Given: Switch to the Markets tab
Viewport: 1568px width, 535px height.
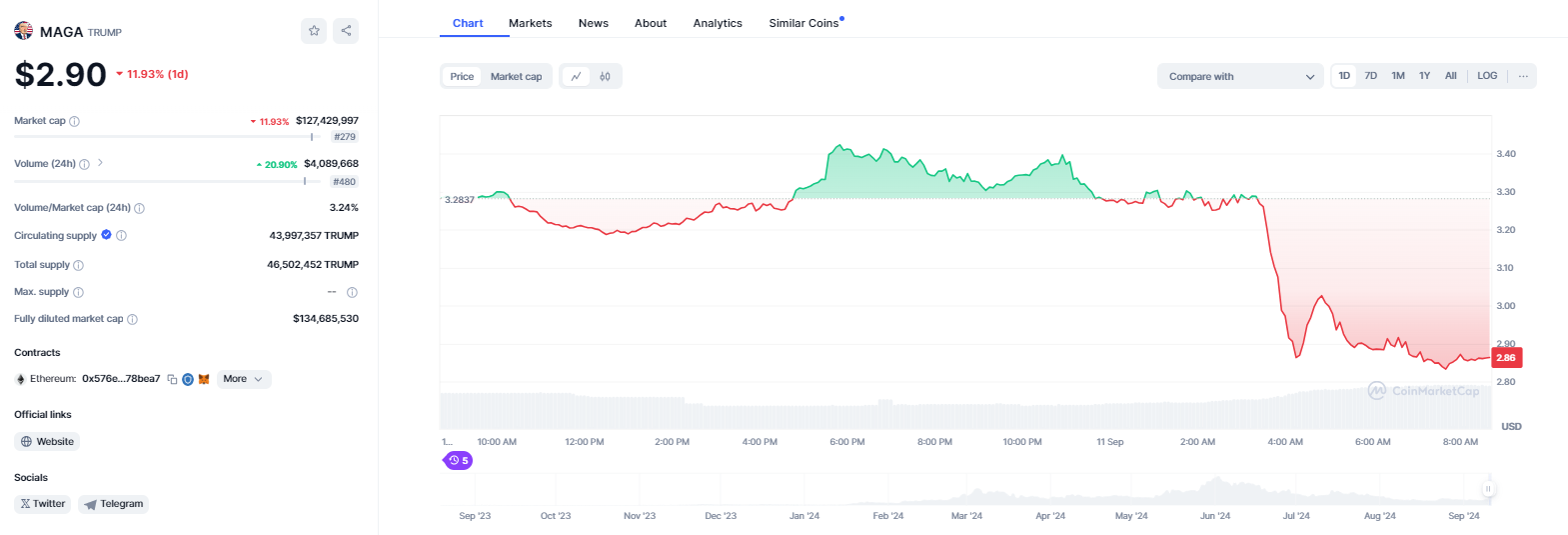Looking at the screenshot, I should tap(530, 23).
